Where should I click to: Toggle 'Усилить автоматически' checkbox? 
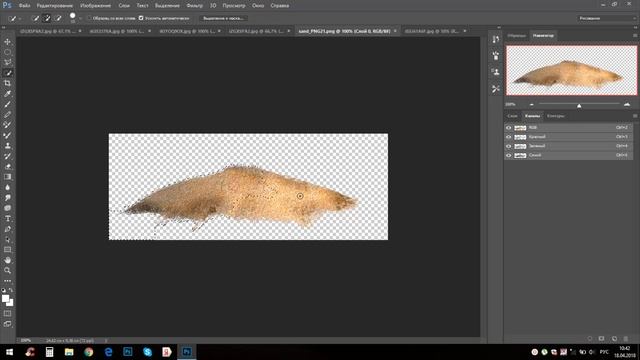point(141,18)
